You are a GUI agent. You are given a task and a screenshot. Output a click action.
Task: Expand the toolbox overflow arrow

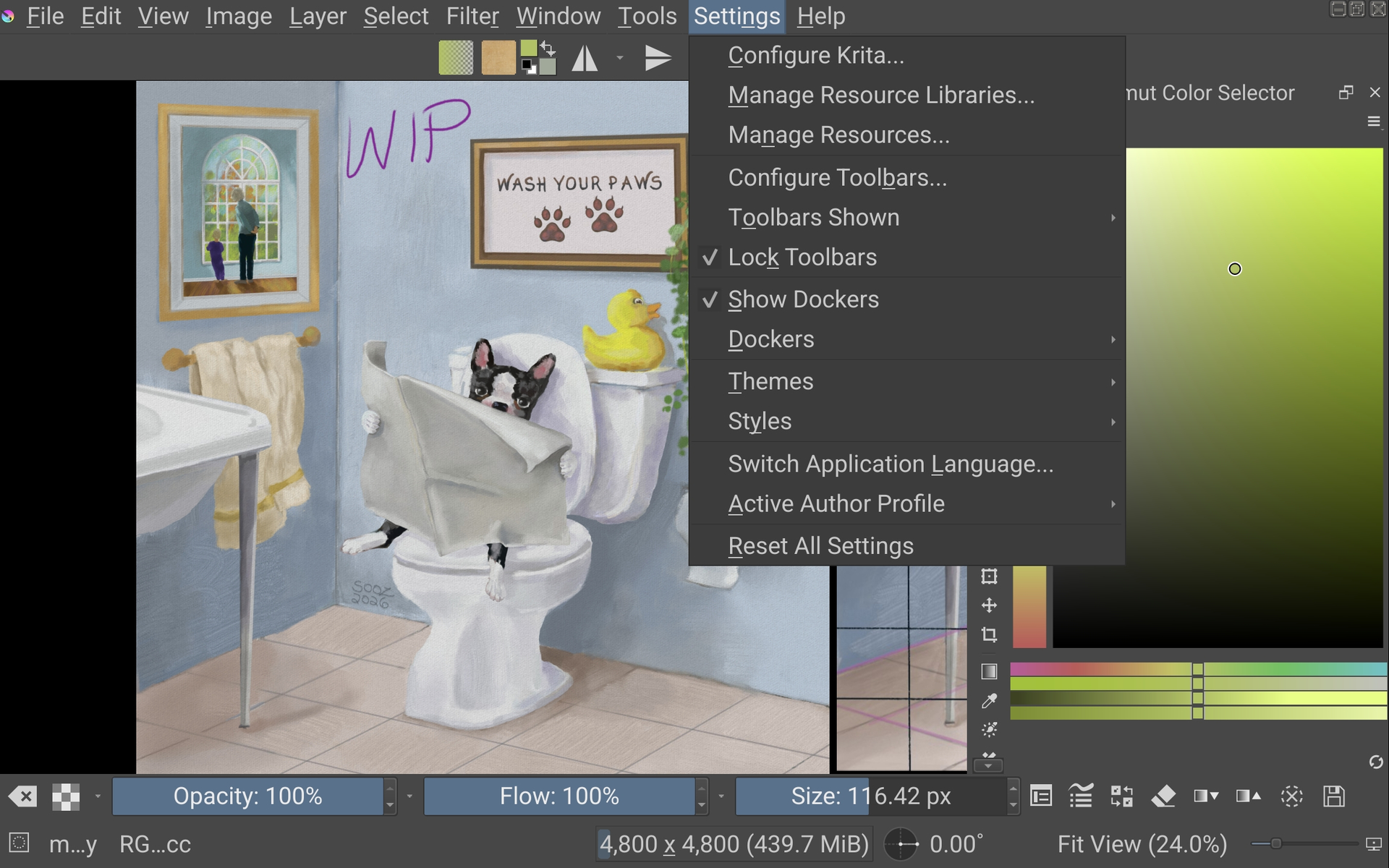[x=988, y=765]
